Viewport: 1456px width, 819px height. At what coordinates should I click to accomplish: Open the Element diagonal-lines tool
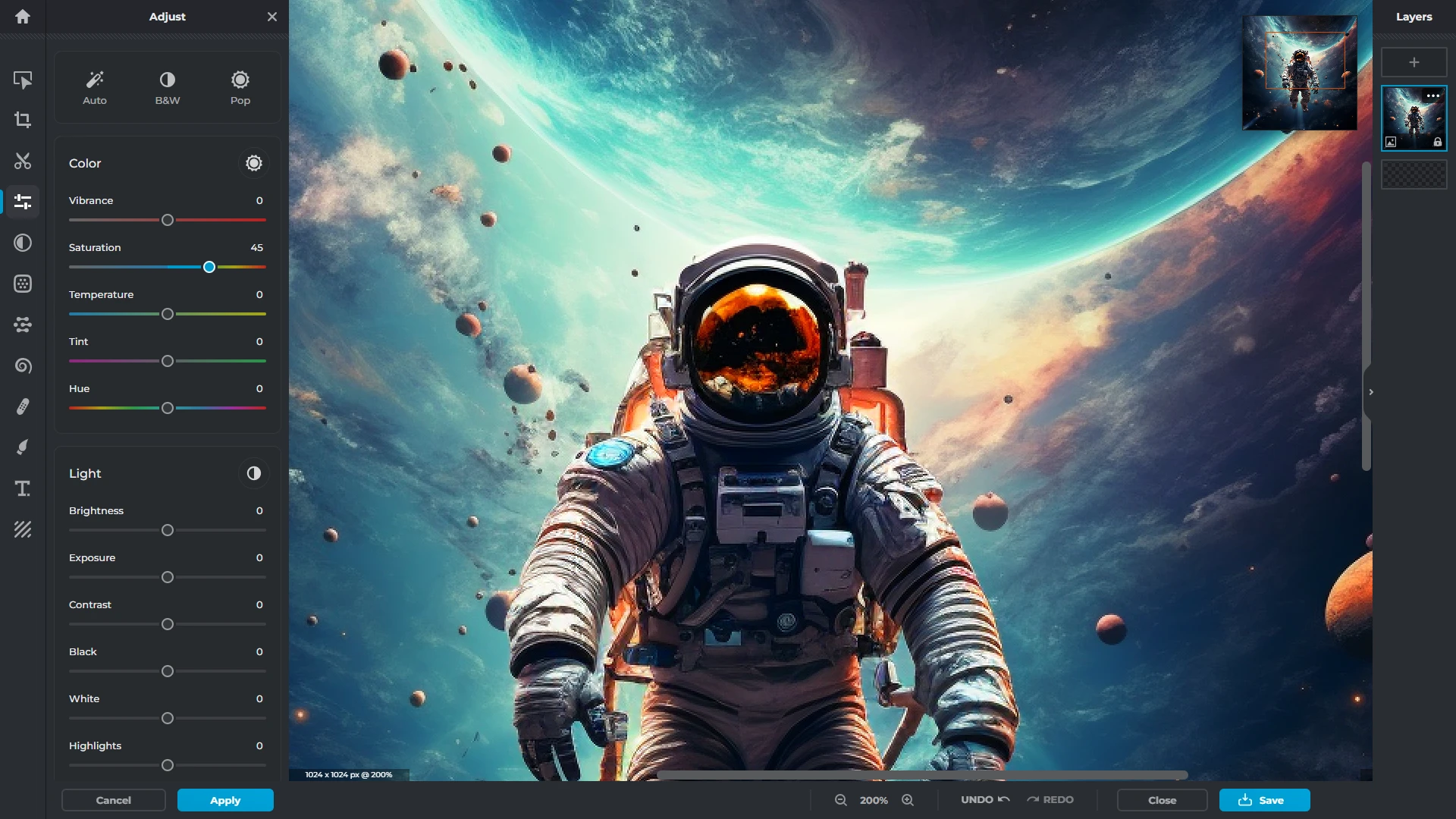tap(23, 529)
